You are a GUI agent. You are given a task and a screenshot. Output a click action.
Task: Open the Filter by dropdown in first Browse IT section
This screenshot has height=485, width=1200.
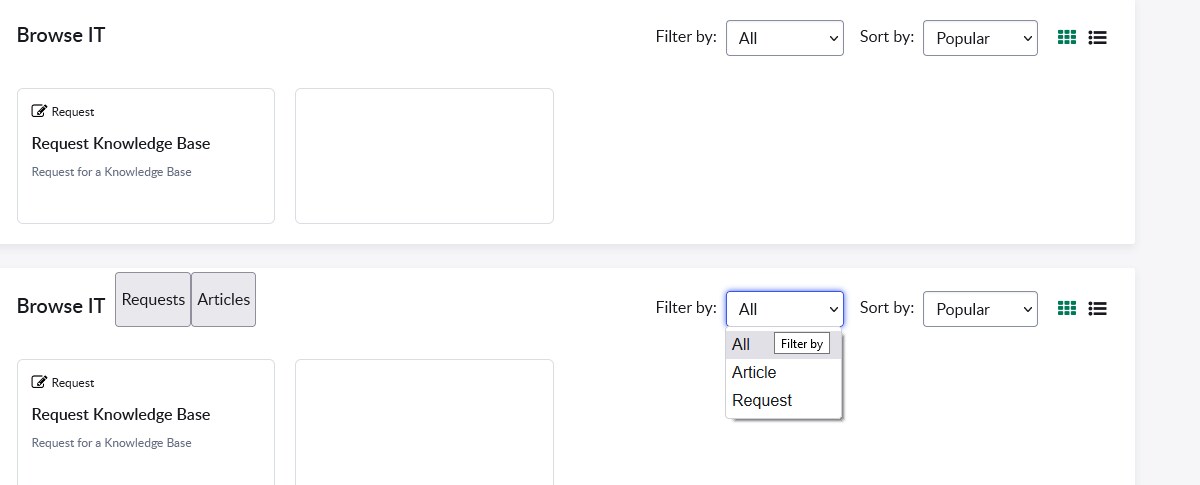tap(785, 38)
